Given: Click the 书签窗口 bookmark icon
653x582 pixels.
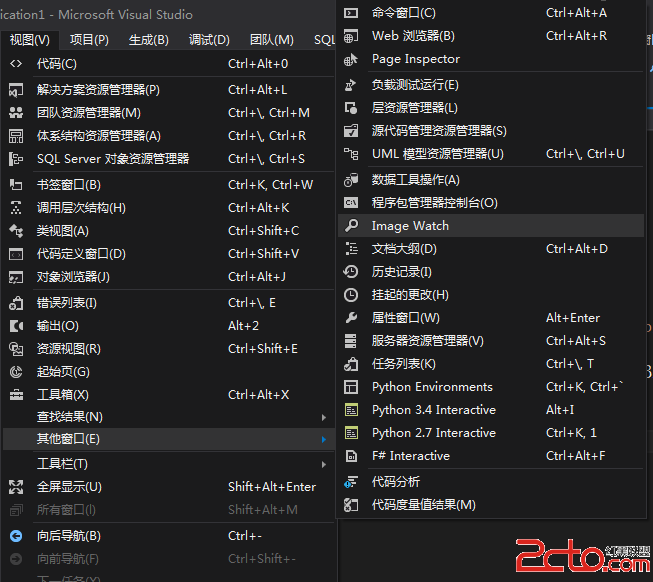Looking at the screenshot, I should [16, 184].
